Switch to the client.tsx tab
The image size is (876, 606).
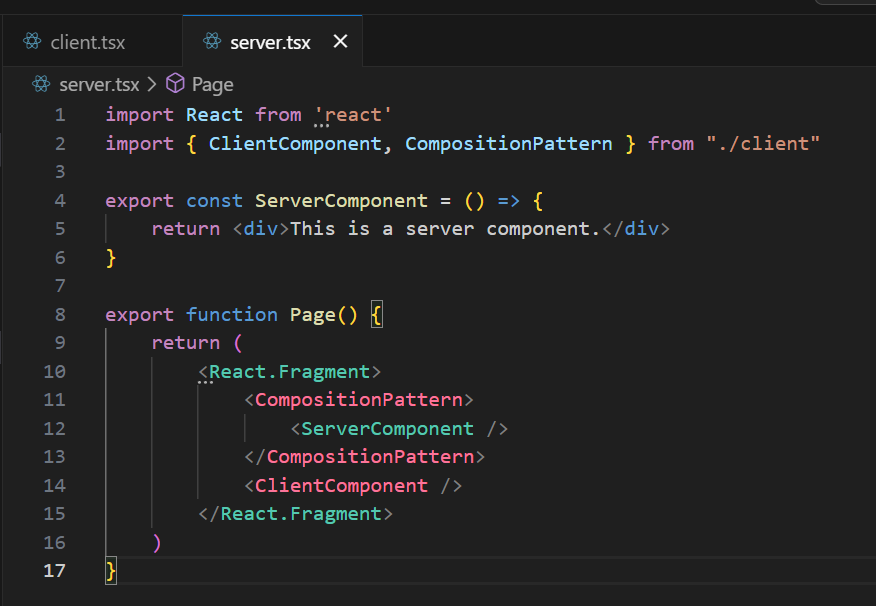(x=92, y=42)
